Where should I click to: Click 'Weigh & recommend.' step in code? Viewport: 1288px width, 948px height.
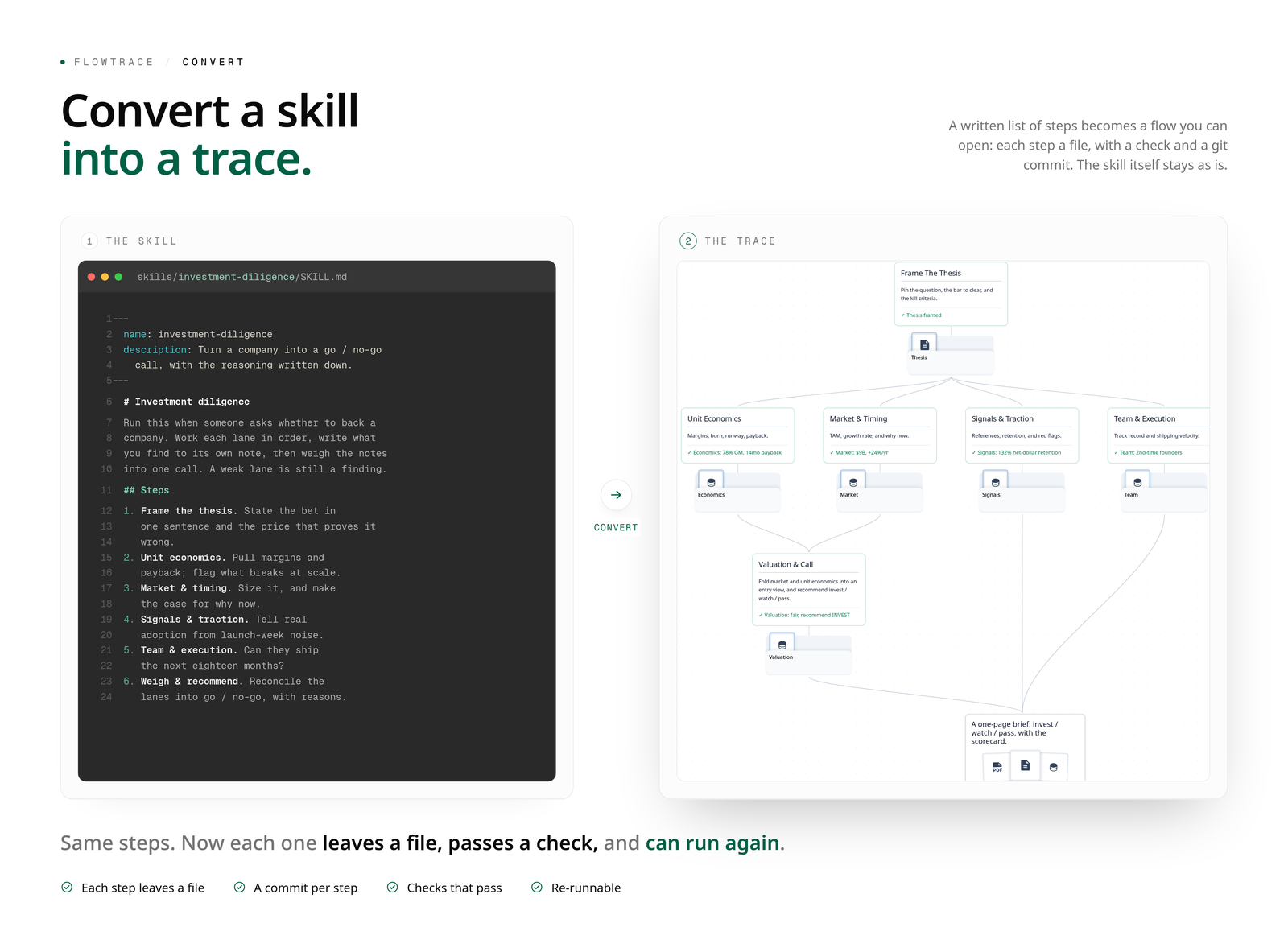[192, 682]
